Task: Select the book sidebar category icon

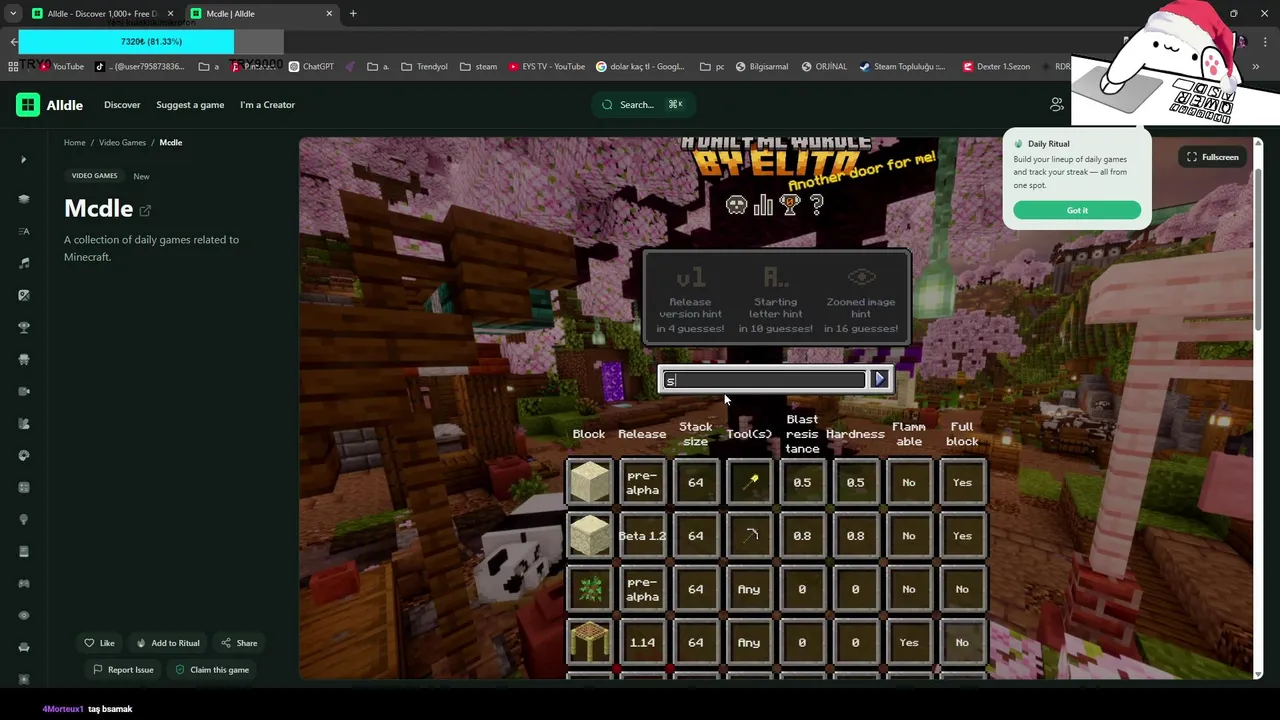Action: point(24,551)
